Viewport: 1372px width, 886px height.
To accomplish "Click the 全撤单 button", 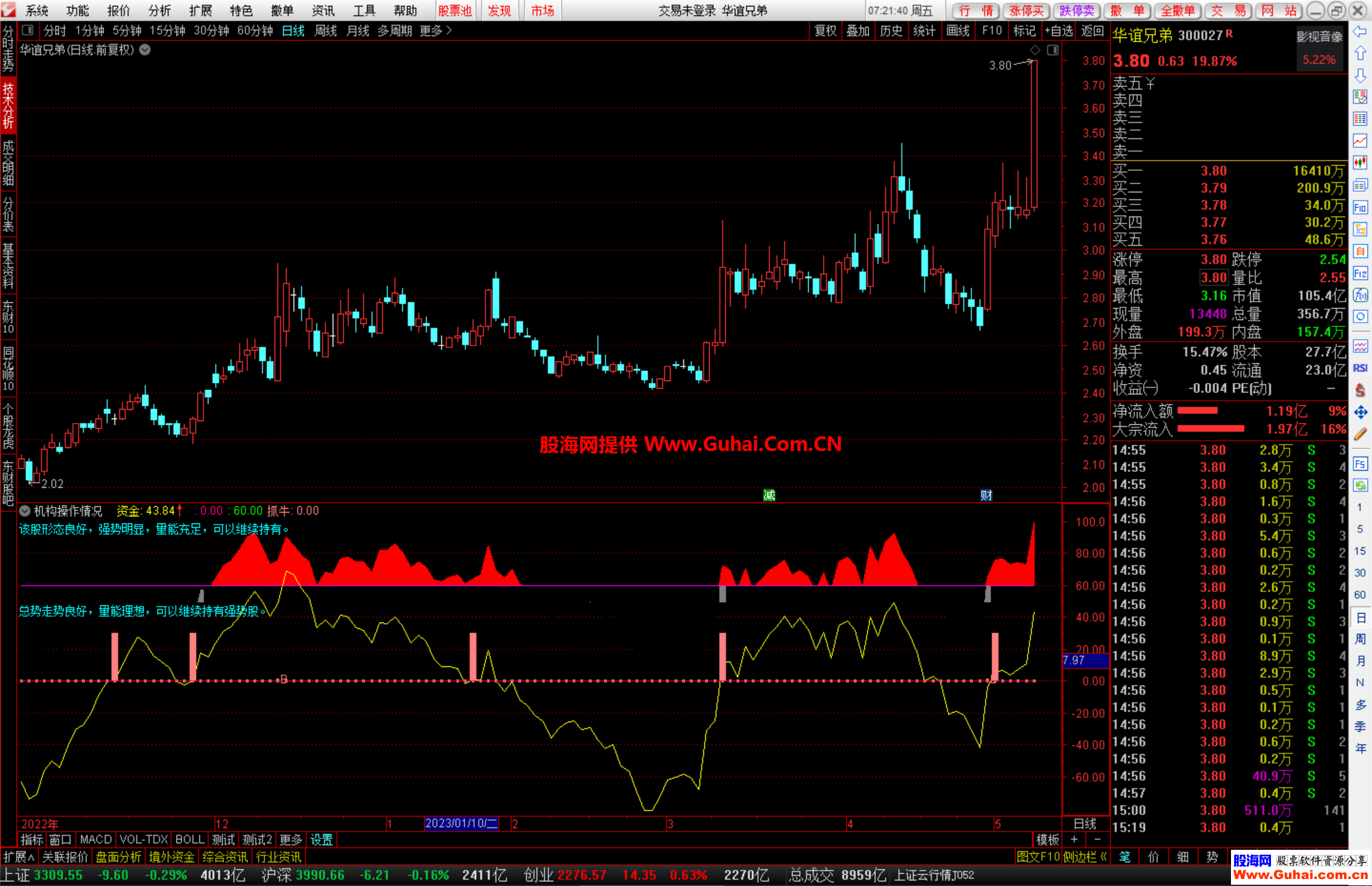I will click(x=1178, y=11).
